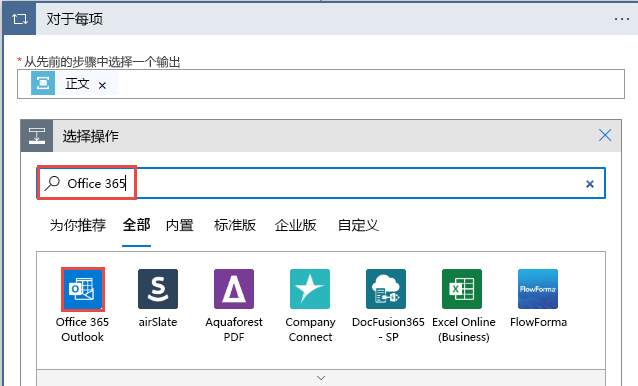Click the output selection field containing 正文
This screenshot has width=638, height=386.
(321, 84)
